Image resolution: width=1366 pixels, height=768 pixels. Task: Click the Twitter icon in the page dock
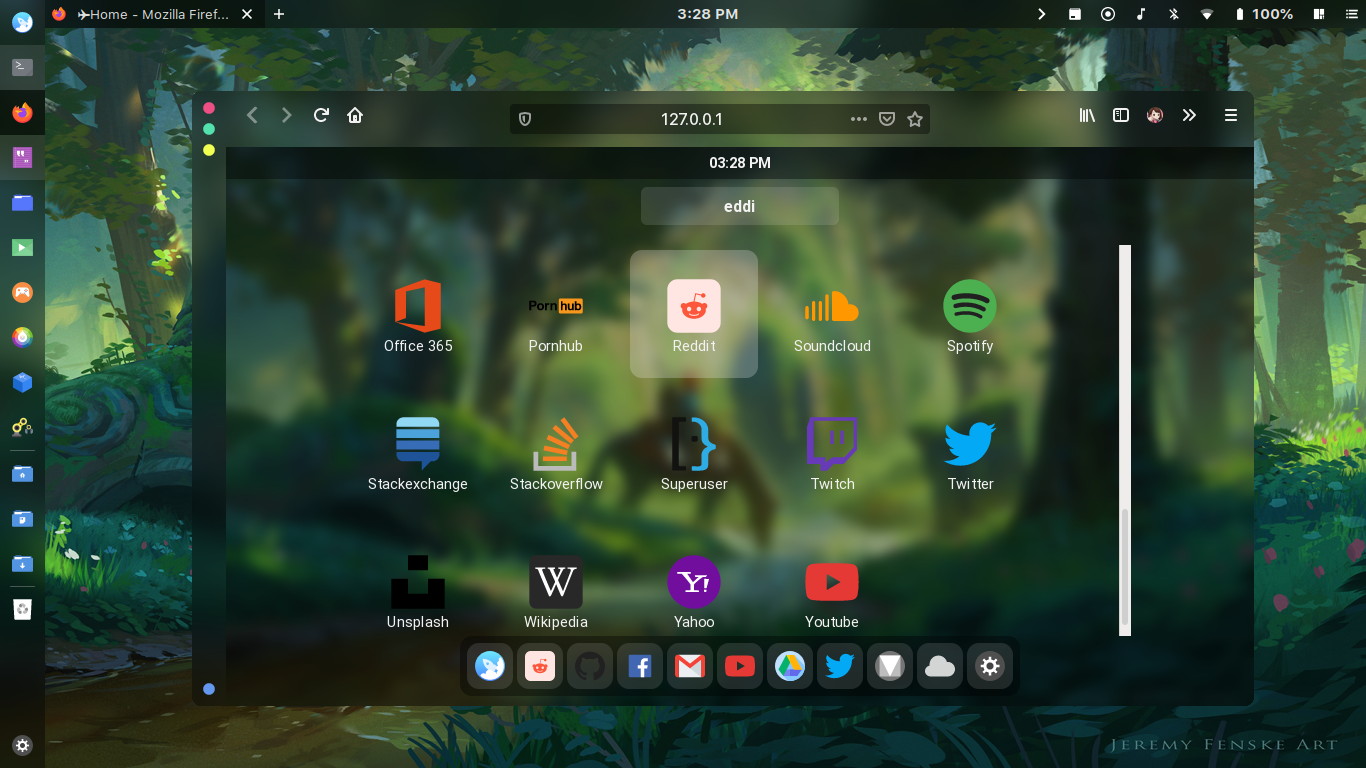(x=840, y=666)
